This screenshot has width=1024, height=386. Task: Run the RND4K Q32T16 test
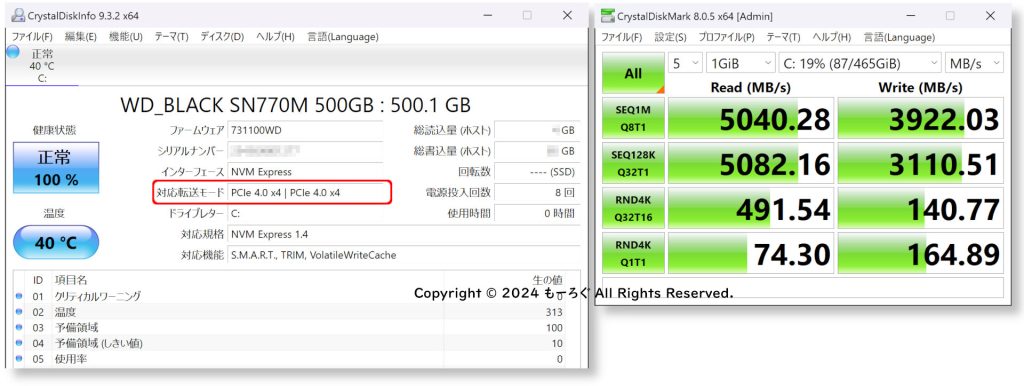click(x=633, y=208)
